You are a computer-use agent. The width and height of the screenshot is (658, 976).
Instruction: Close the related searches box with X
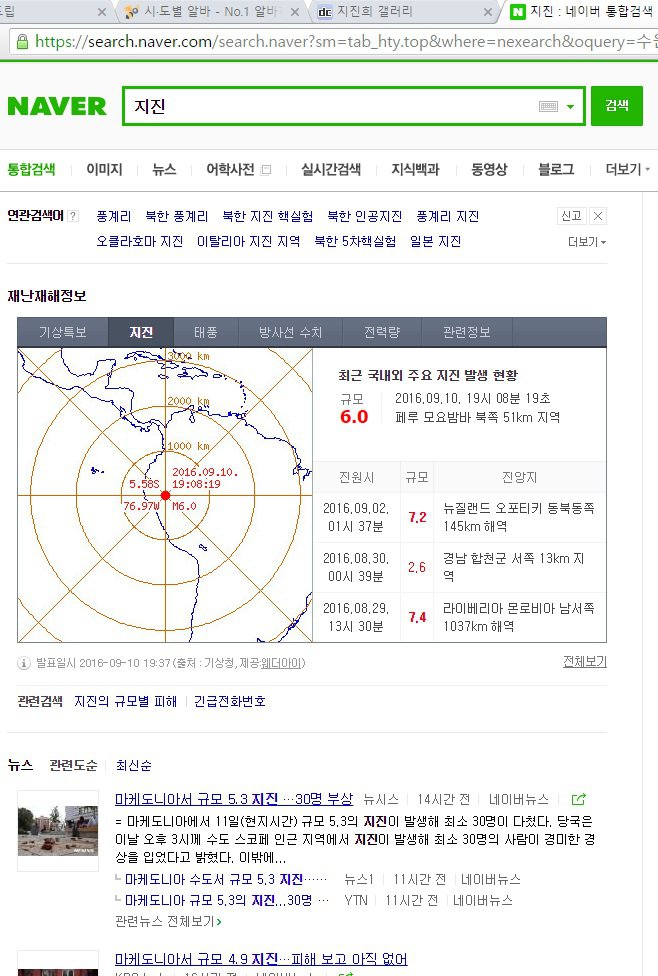[598, 216]
